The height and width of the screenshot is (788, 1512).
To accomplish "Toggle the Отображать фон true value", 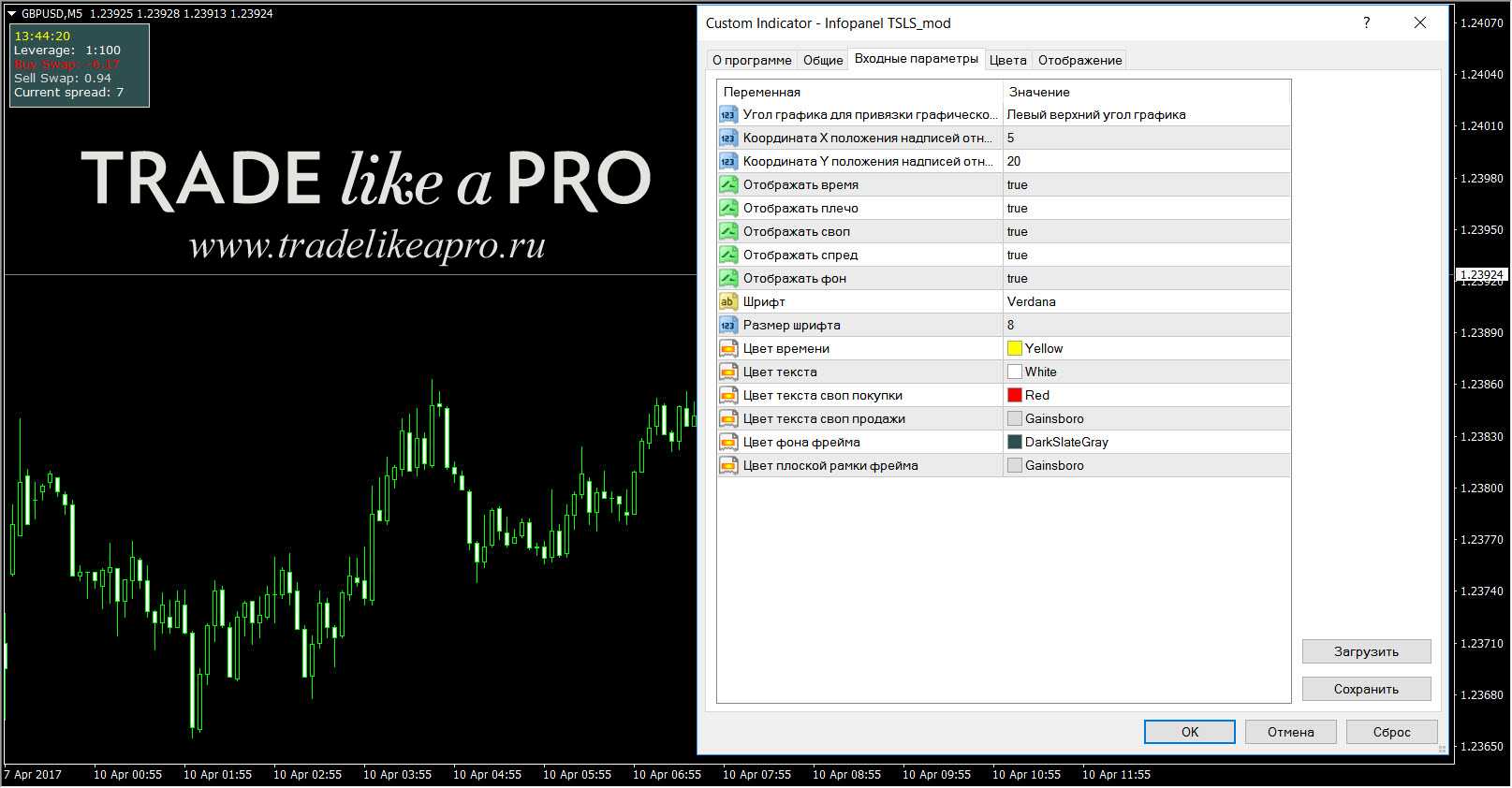I will pyautogui.click(x=1018, y=278).
